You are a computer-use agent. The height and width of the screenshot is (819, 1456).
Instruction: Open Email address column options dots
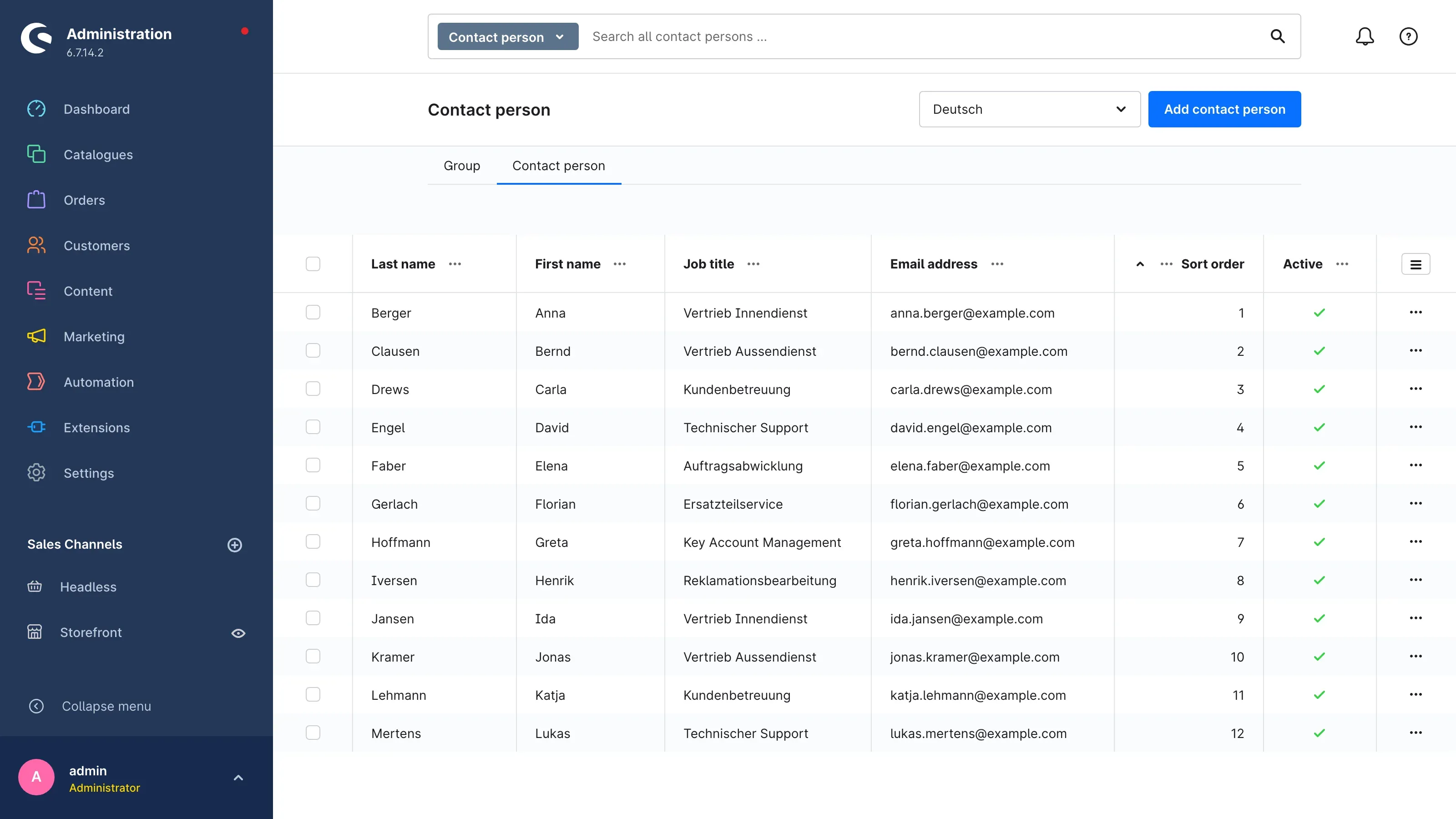coord(997,264)
